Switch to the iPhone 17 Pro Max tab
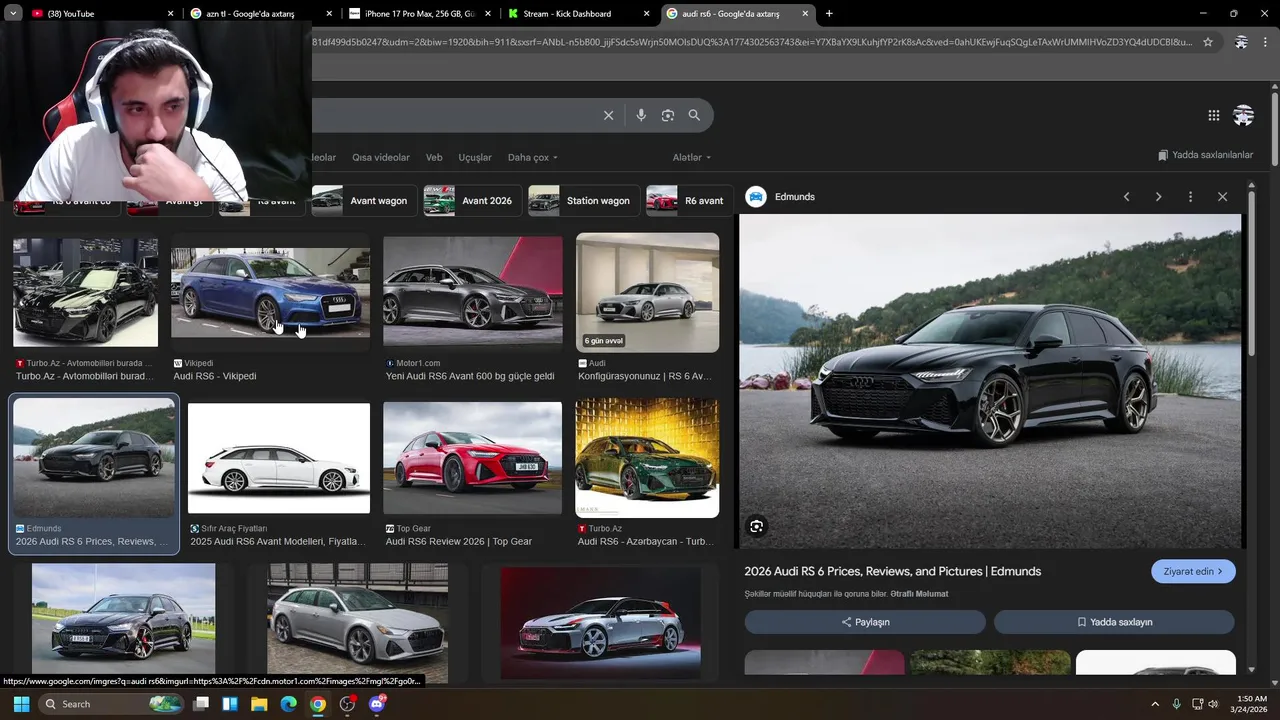 tap(420, 14)
